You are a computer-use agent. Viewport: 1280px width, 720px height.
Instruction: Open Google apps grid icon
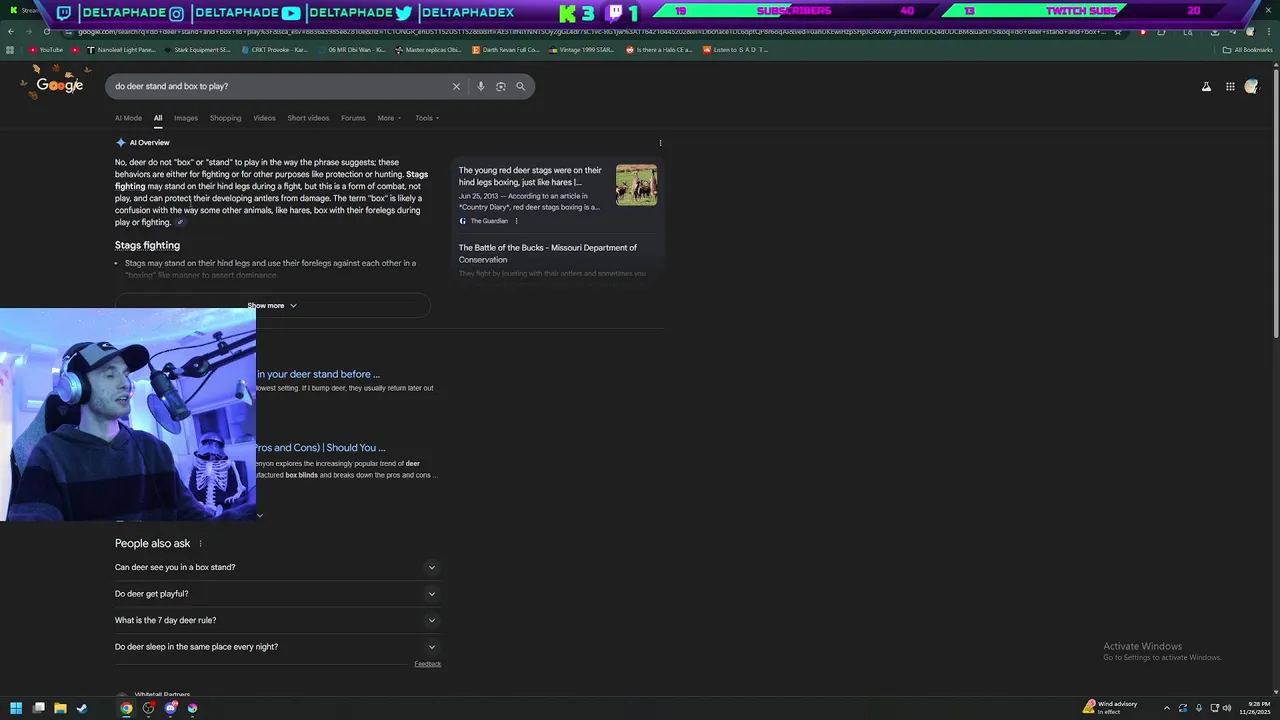pyautogui.click(x=1230, y=87)
